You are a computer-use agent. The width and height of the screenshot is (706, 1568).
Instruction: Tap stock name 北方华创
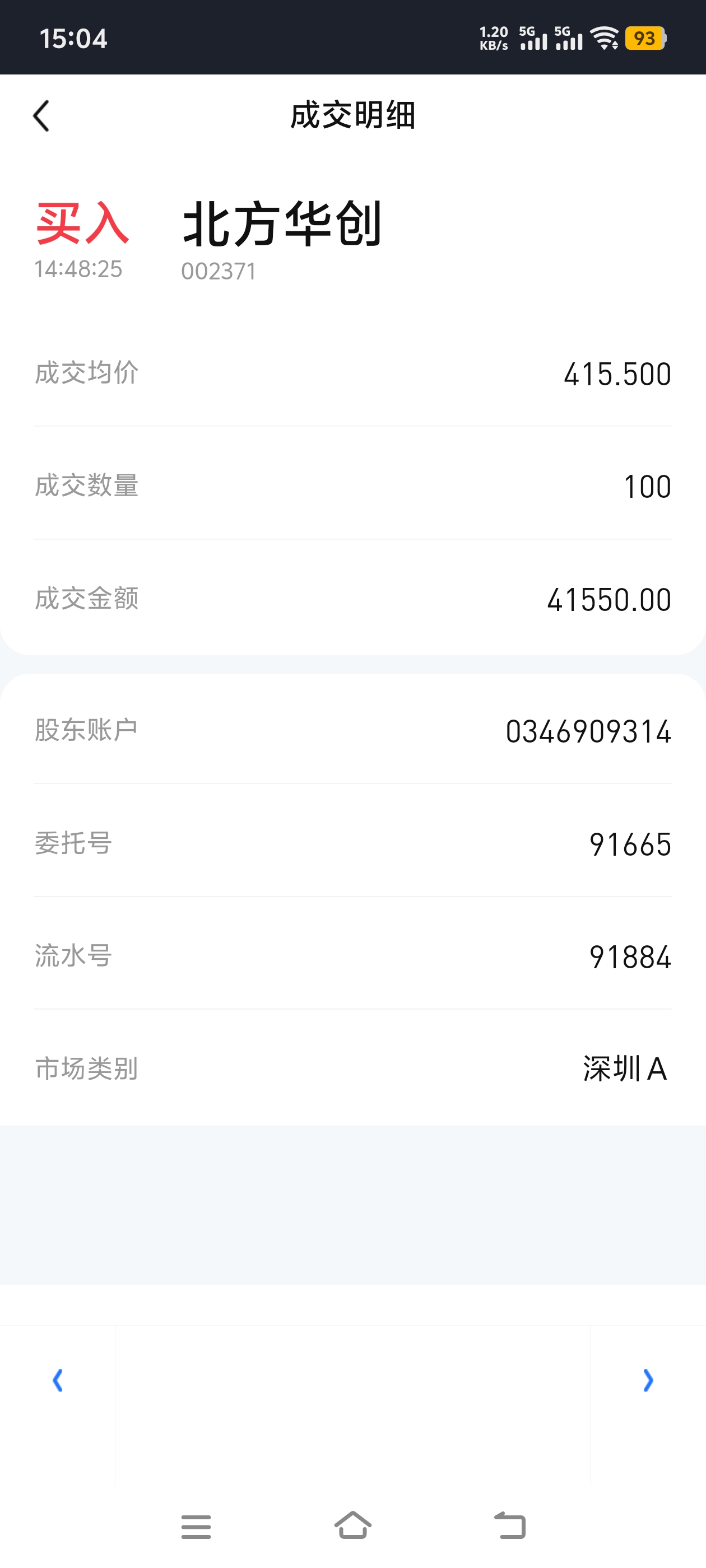[282, 224]
